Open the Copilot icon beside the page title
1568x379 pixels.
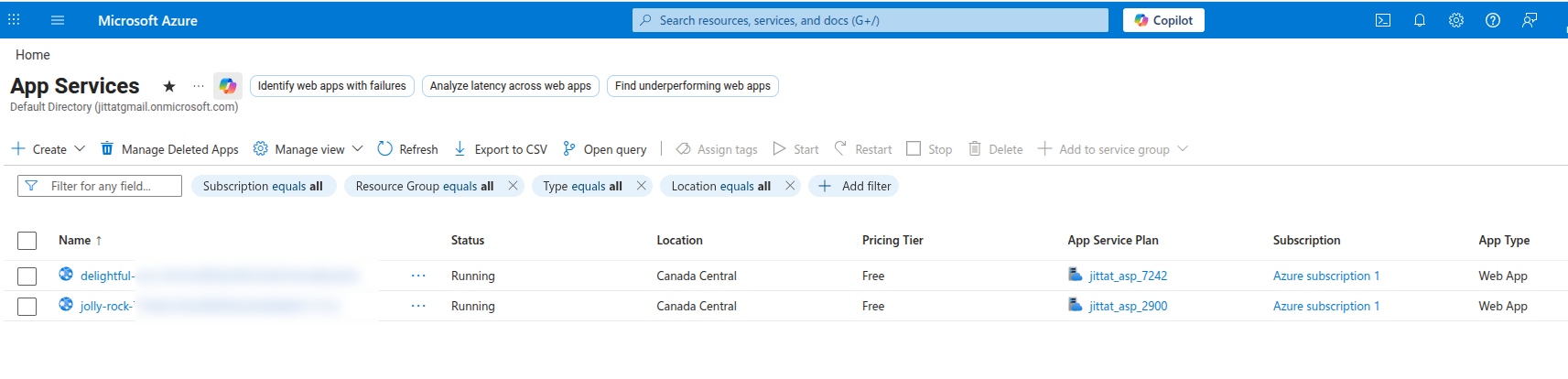[x=228, y=86]
